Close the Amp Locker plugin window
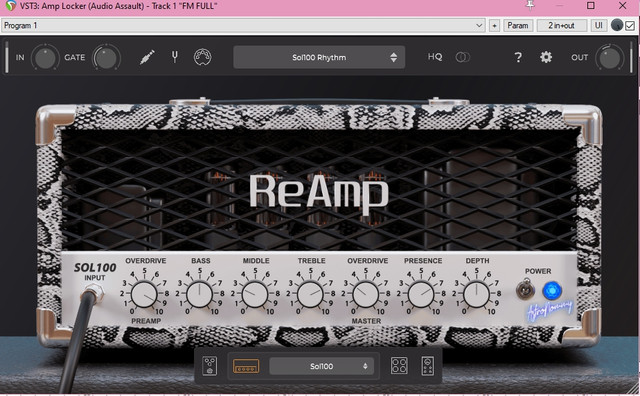The image size is (640, 396). pyautogui.click(x=623, y=5)
